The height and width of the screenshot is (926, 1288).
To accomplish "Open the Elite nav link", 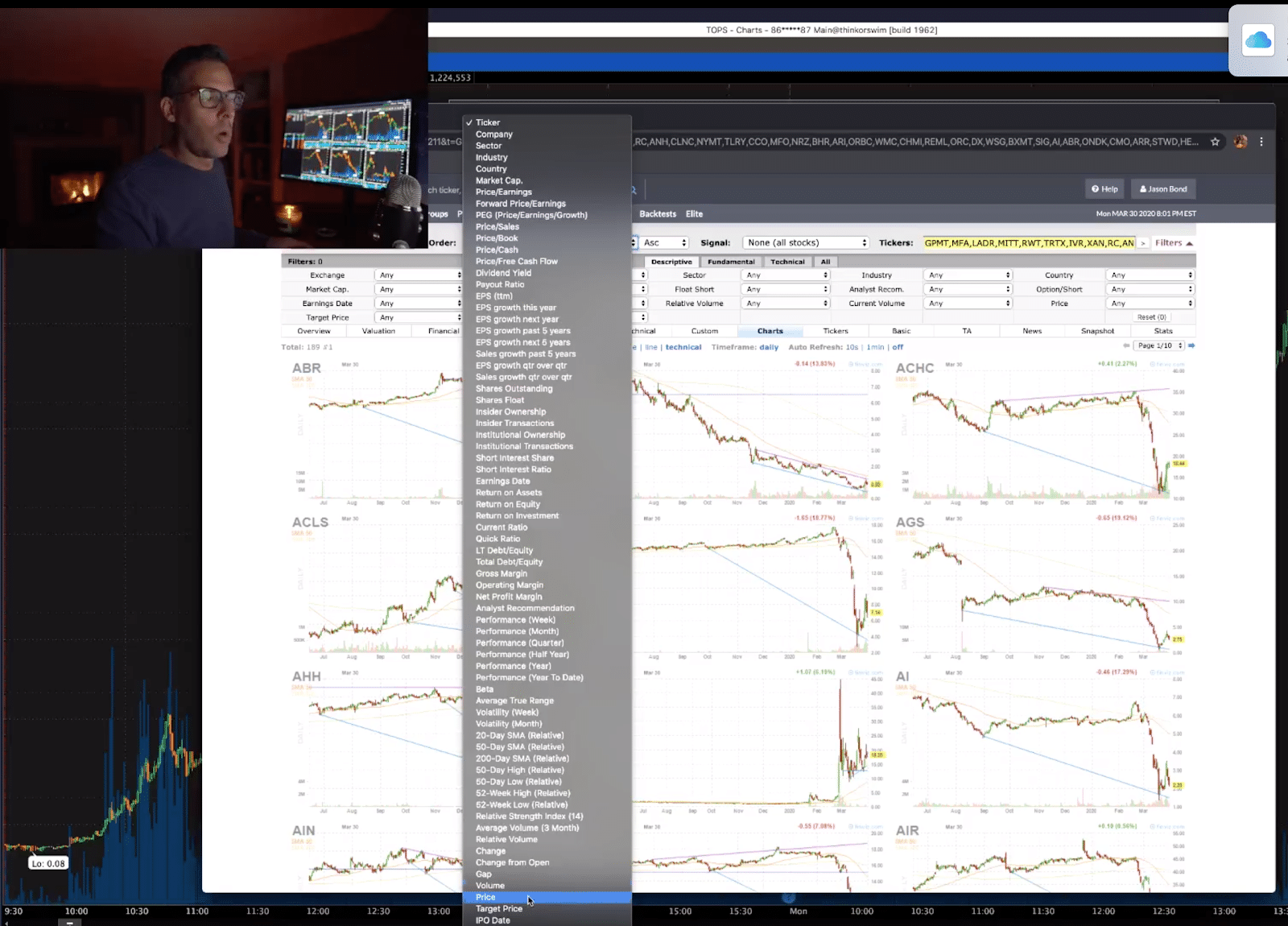I will click(694, 214).
